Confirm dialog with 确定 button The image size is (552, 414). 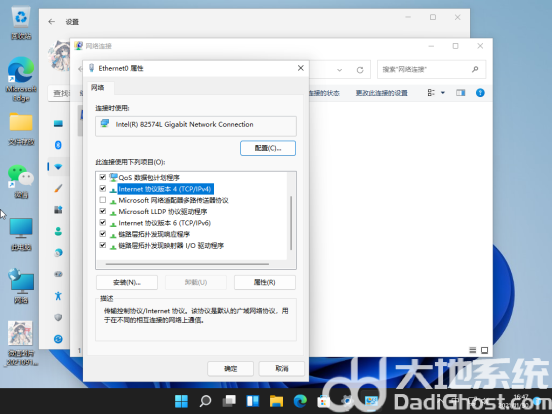click(231, 369)
